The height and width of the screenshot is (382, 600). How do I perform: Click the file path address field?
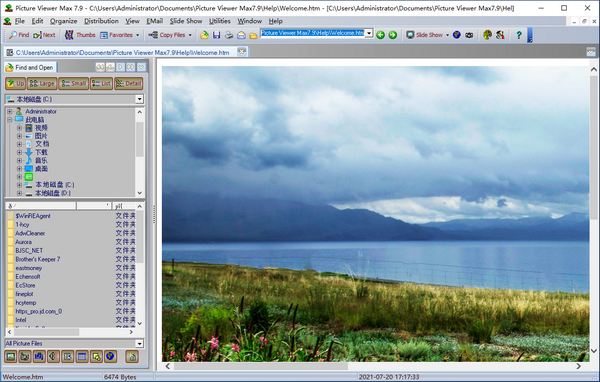pos(312,33)
